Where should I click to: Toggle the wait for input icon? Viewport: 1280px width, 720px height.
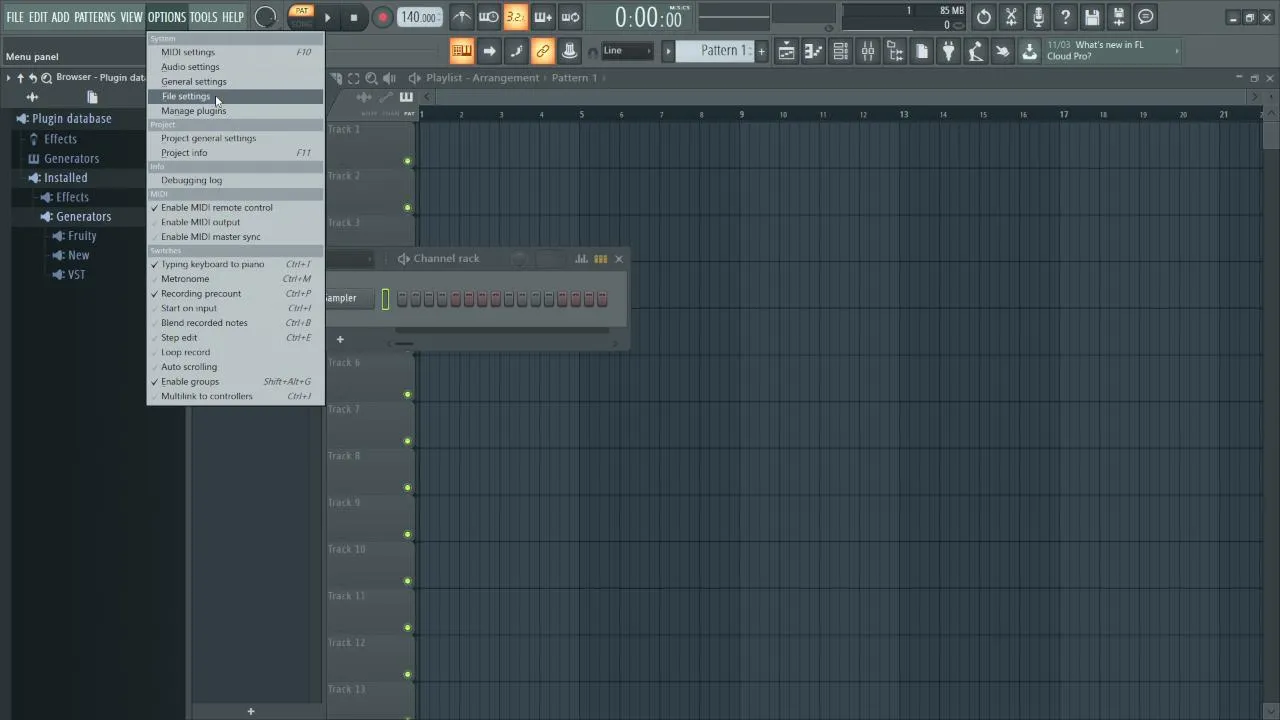(x=488, y=17)
